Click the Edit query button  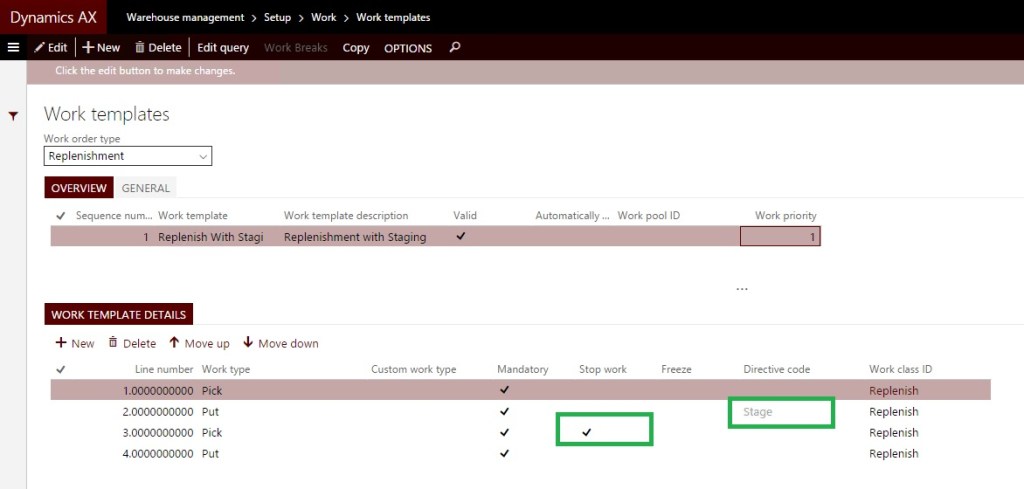point(223,48)
